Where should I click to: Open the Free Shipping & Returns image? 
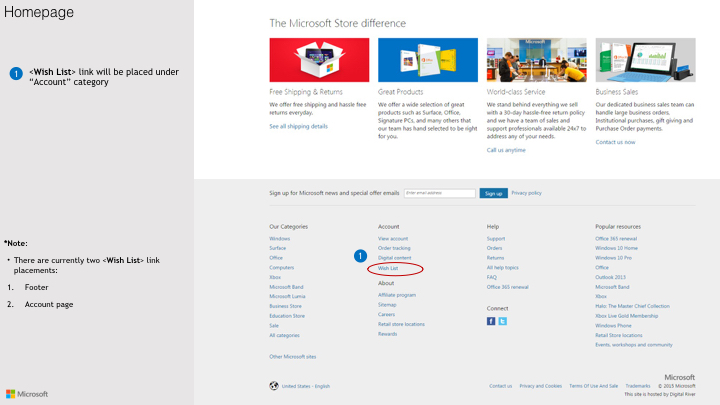319,60
